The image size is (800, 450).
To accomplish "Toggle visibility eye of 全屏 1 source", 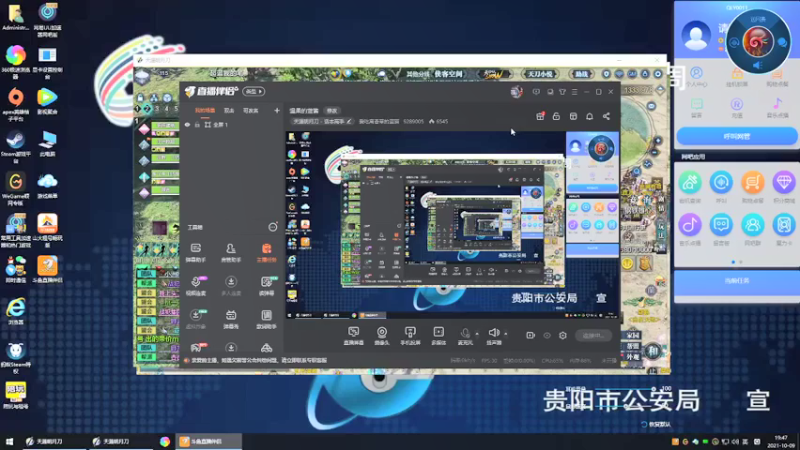I will [187, 124].
